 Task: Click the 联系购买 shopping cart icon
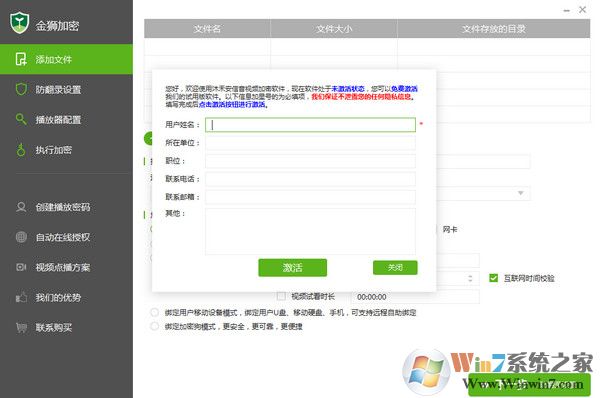pyautogui.click(x=21, y=328)
